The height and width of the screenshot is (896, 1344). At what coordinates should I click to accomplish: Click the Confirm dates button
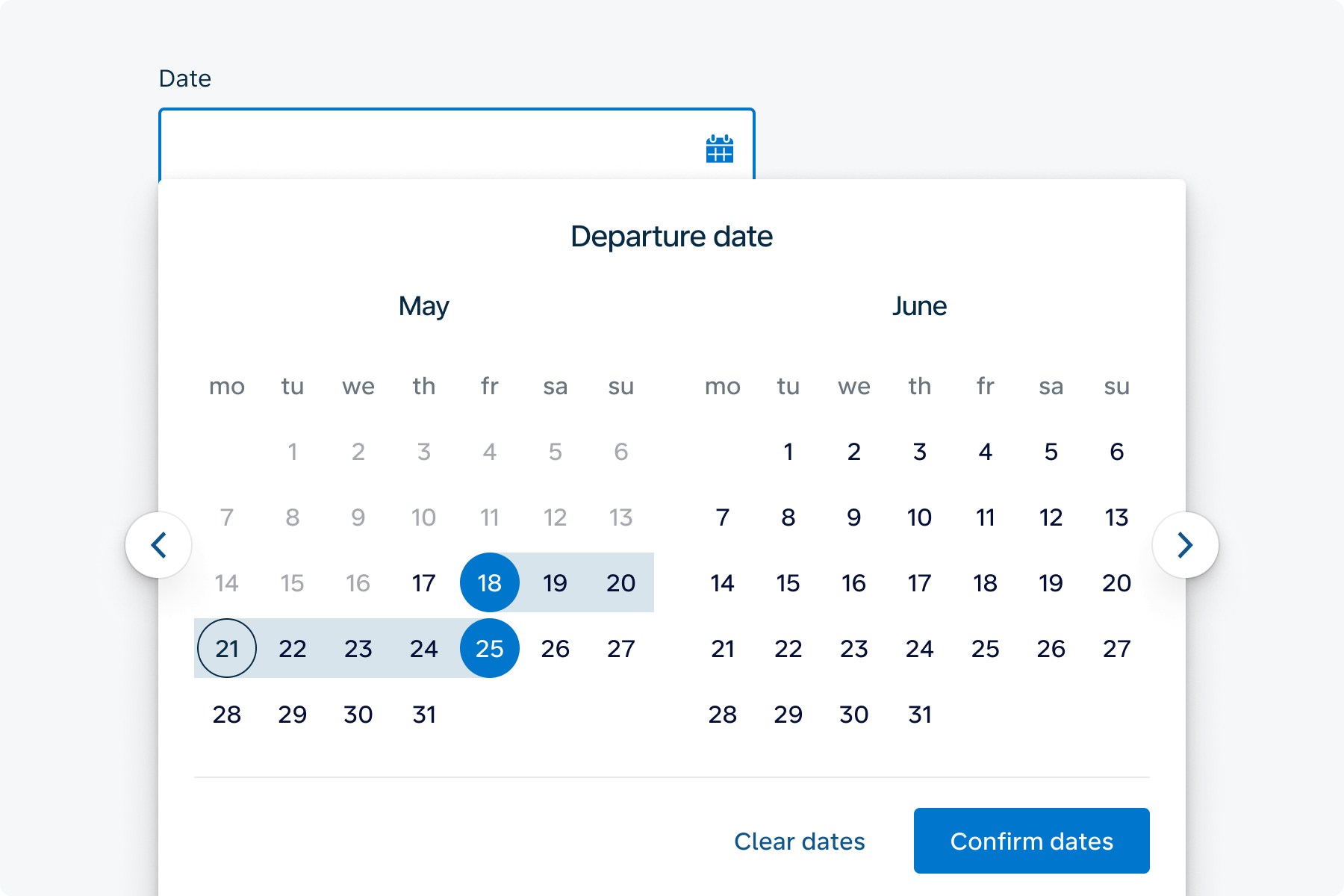(x=1032, y=841)
